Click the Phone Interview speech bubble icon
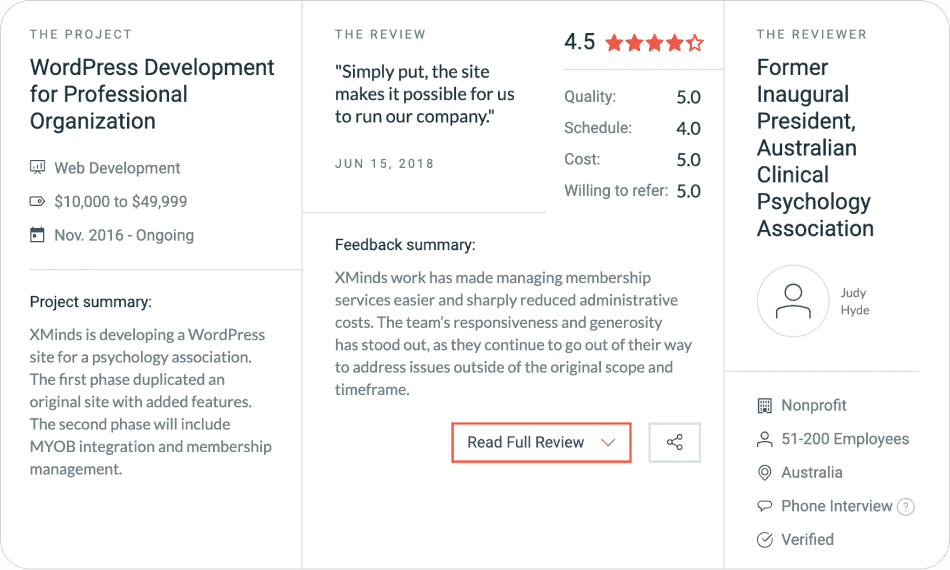This screenshot has width=950, height=570. coord(765,506)
